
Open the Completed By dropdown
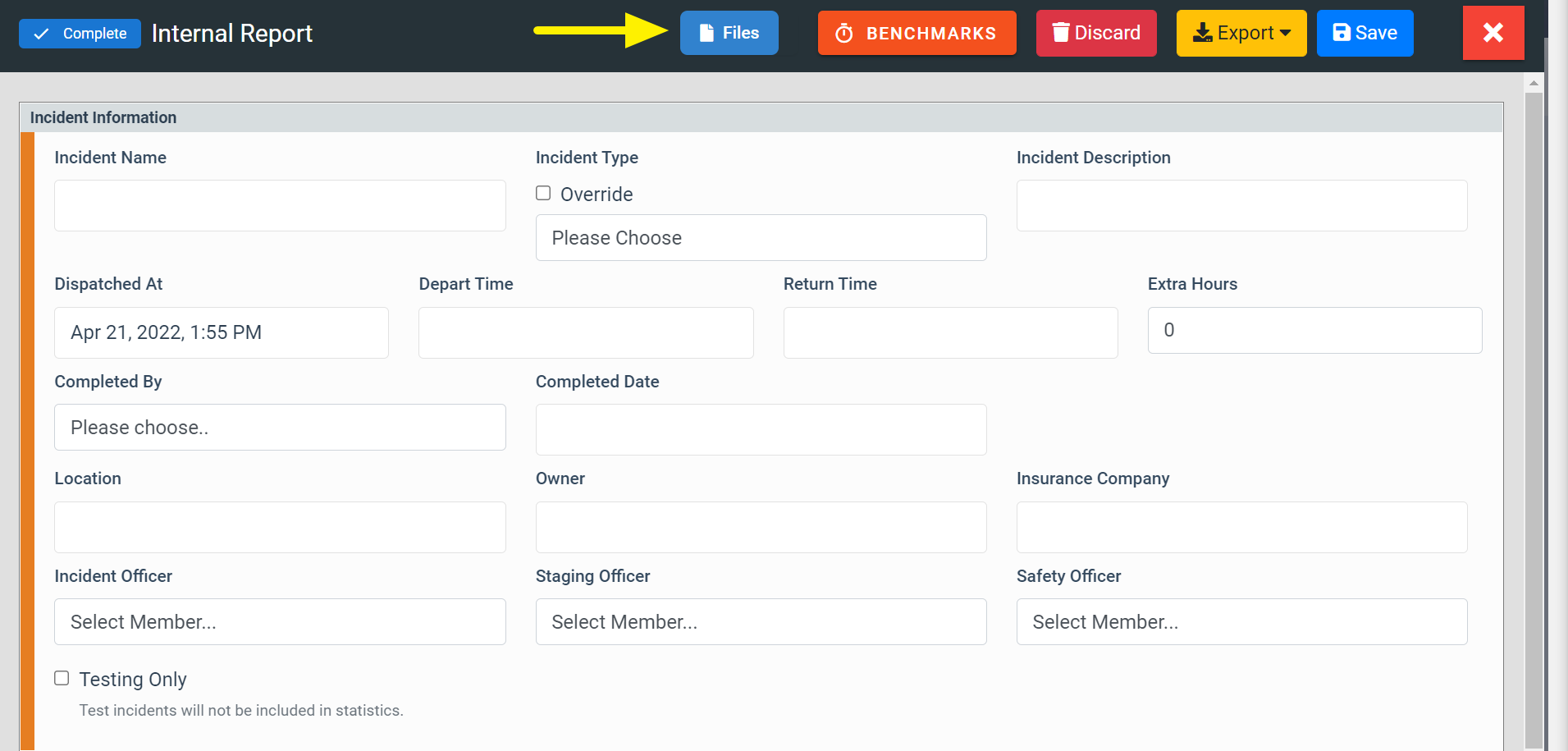coord(280,428)
